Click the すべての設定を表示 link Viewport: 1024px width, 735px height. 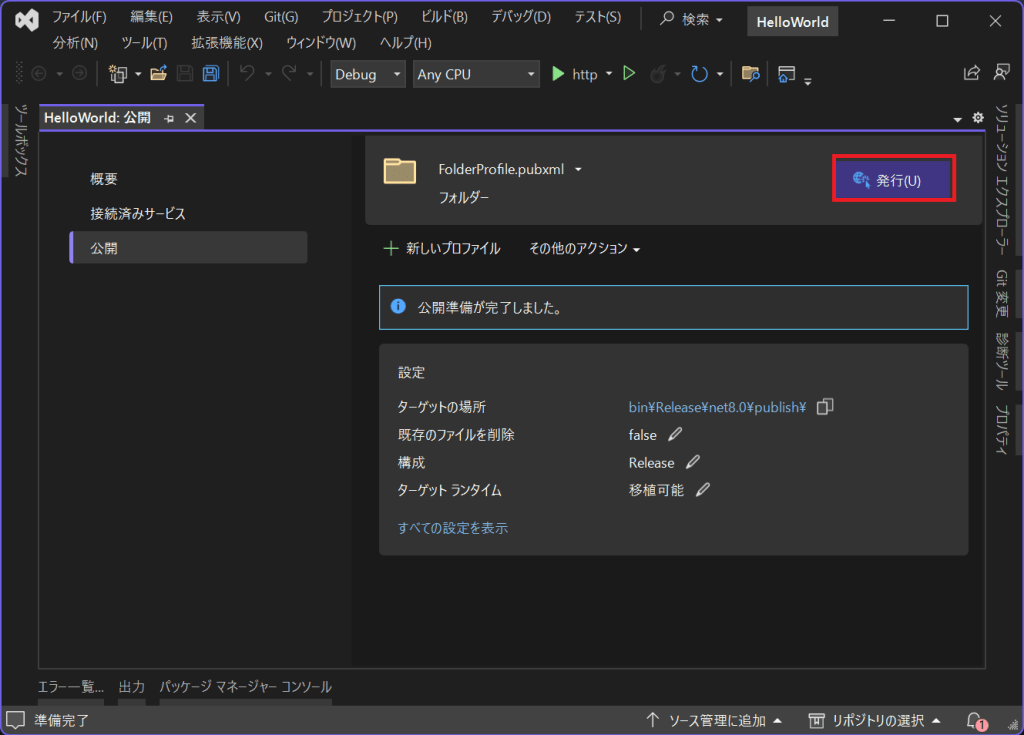click(452, 528)
